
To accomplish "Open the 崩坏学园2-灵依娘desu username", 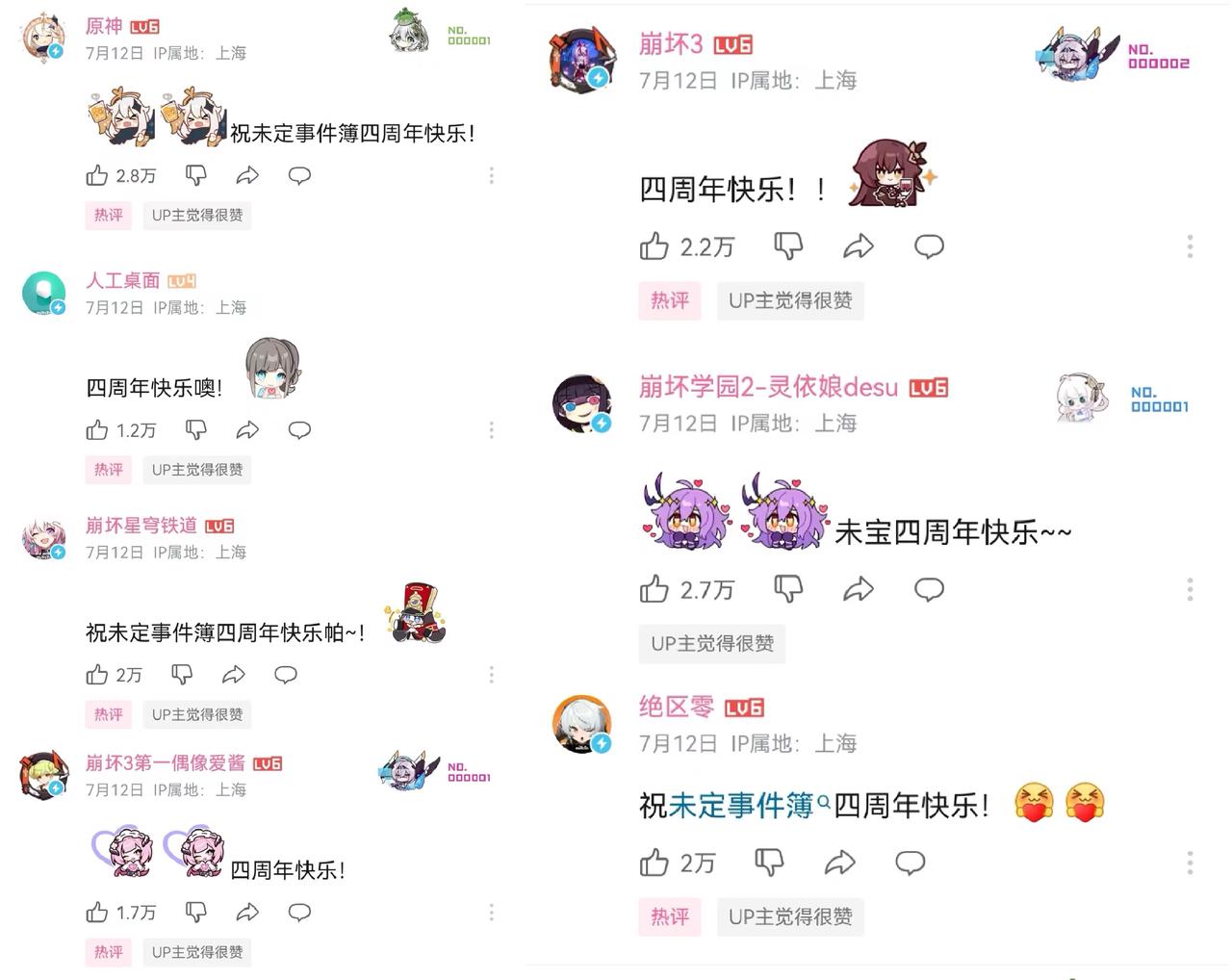I will click(768, 387).
